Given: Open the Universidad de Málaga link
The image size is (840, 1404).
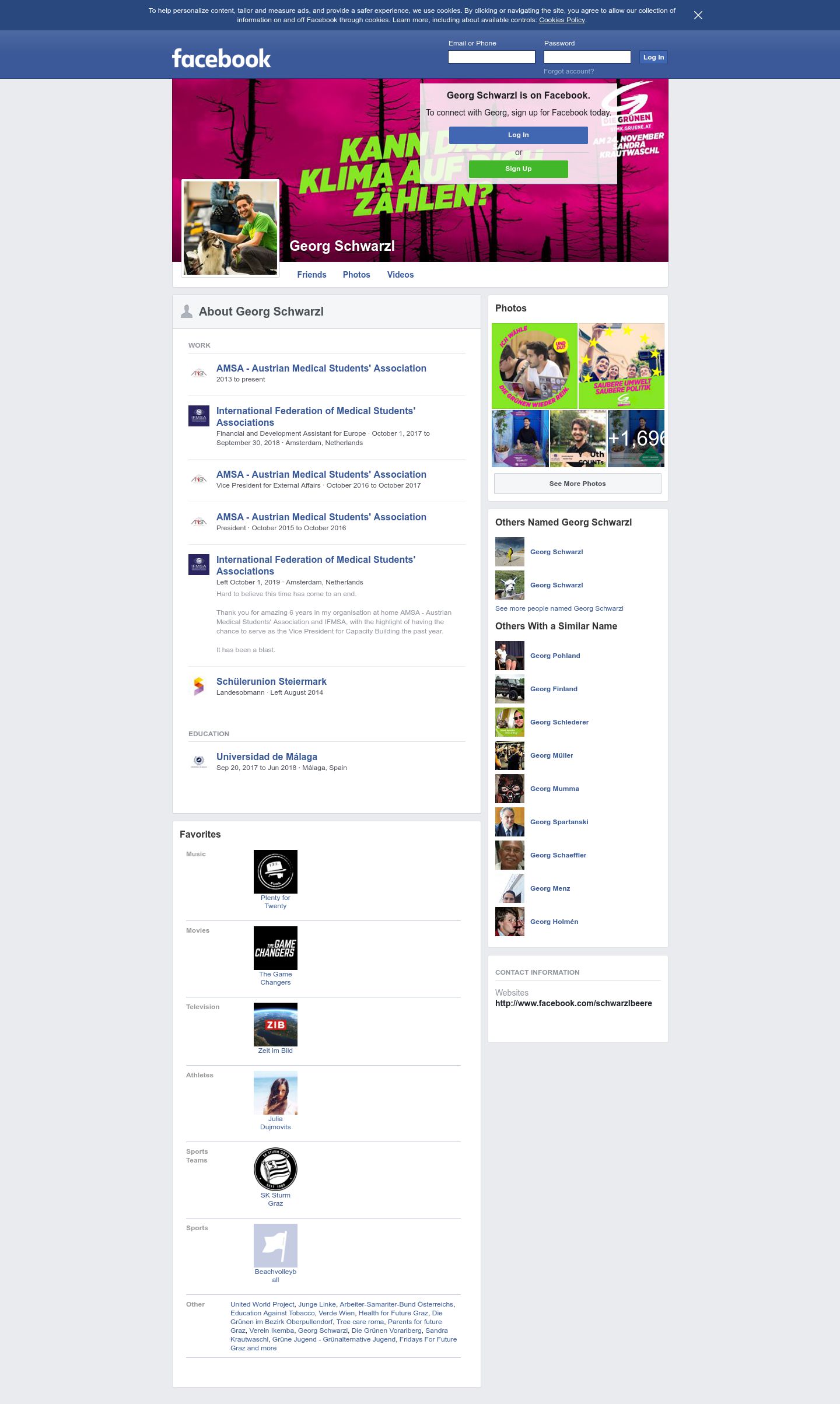Looking at the screenshot, I should pos(267,757).
